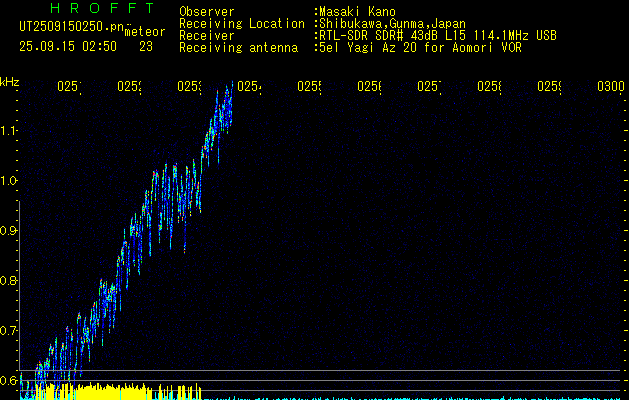The width and height of the screenshot is (629, 400).
Task: Click the meteor label
Action: click(x=145, y=32)
